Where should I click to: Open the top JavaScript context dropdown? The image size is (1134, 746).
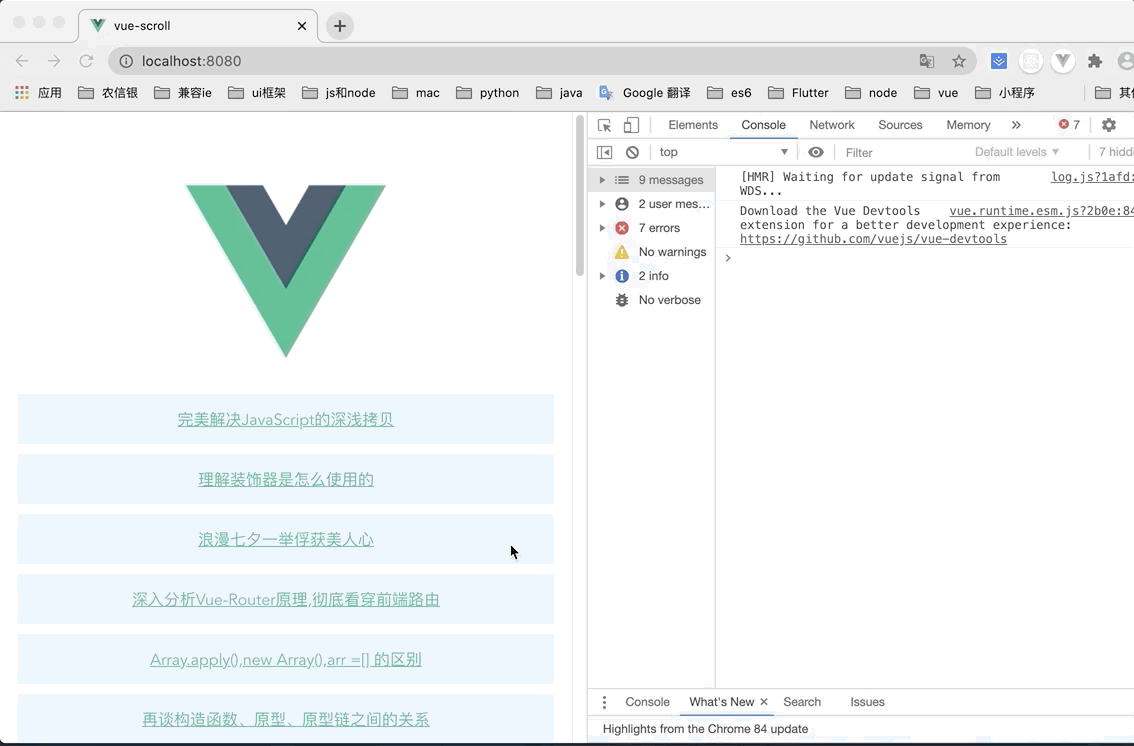click(x=723, y=153)
